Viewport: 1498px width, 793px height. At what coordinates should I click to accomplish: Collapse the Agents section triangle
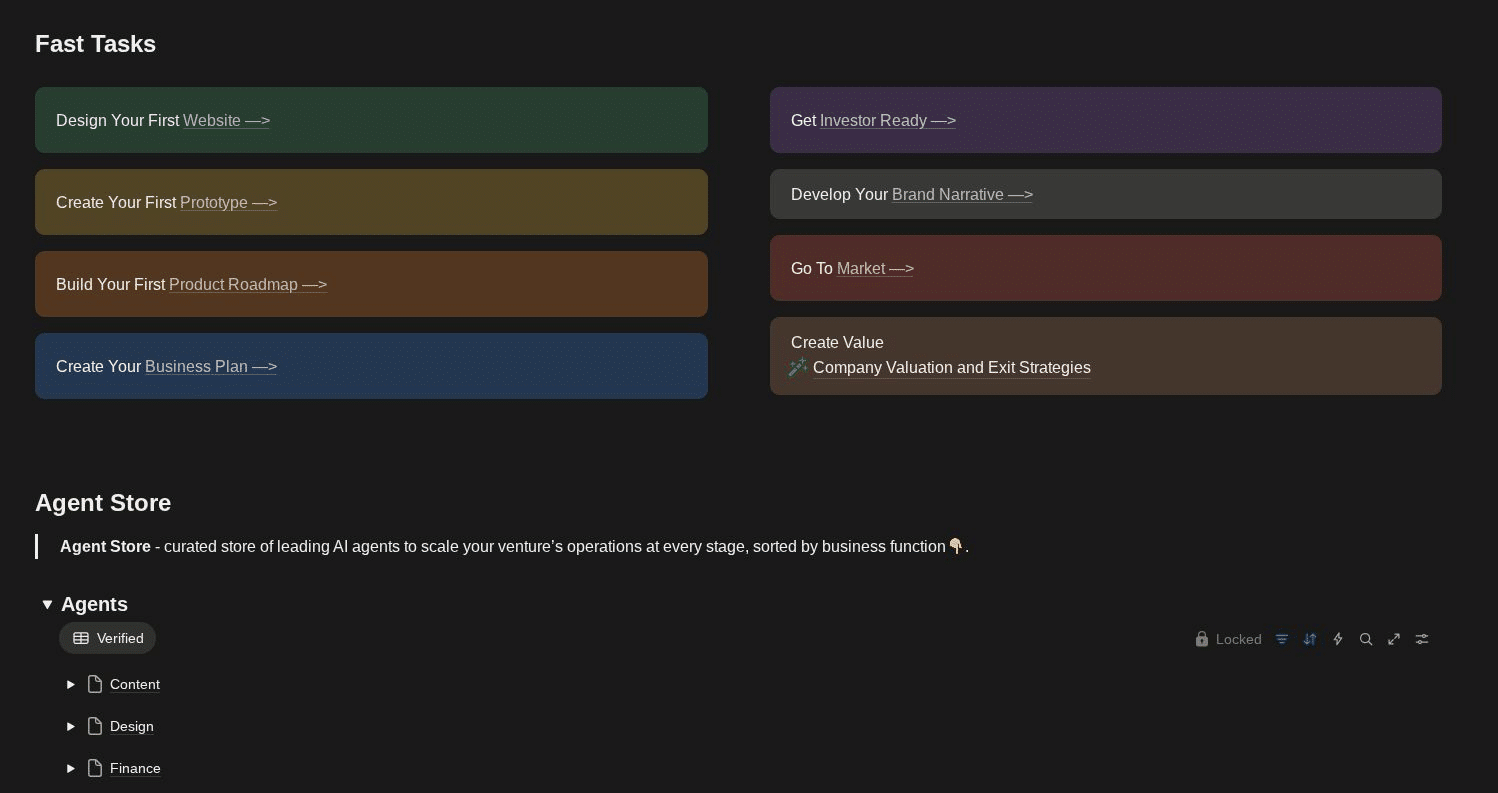click(x=47, y=604)
